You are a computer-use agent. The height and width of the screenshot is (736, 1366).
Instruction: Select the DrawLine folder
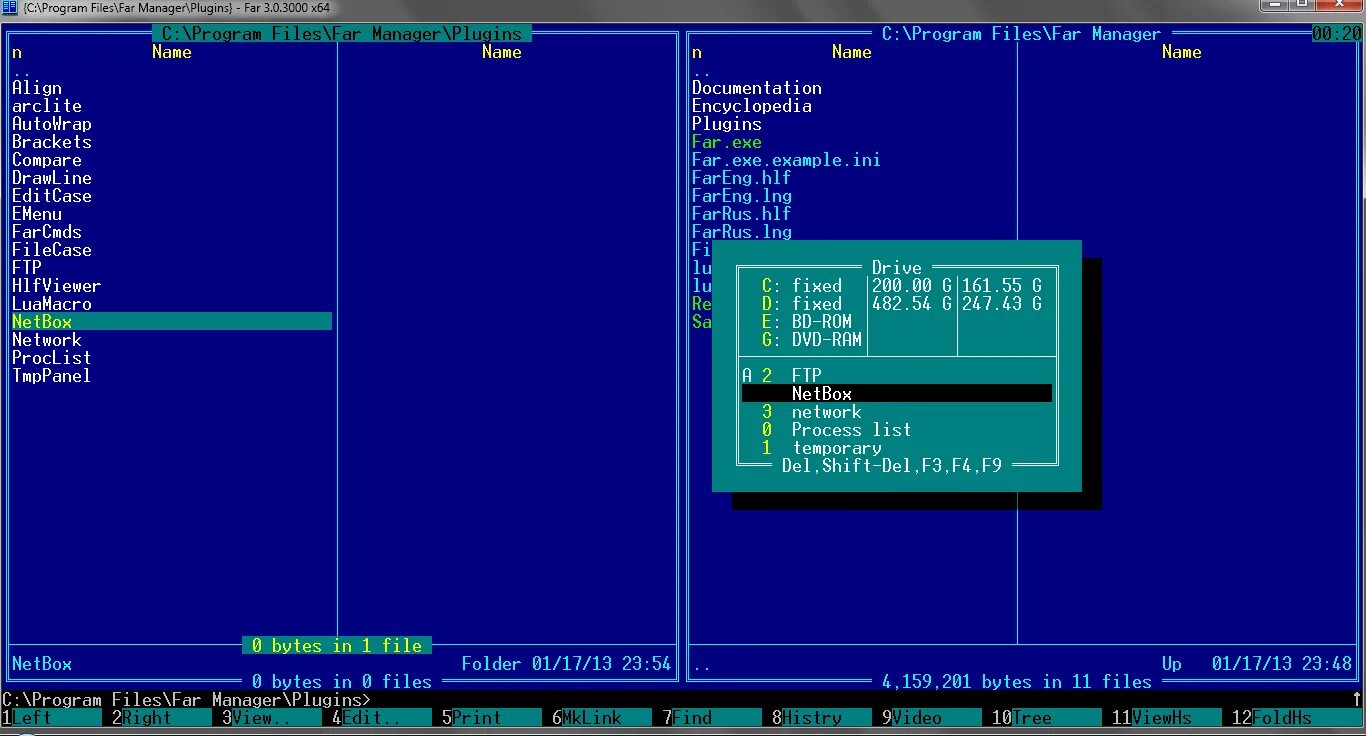(x=52, y=178)
